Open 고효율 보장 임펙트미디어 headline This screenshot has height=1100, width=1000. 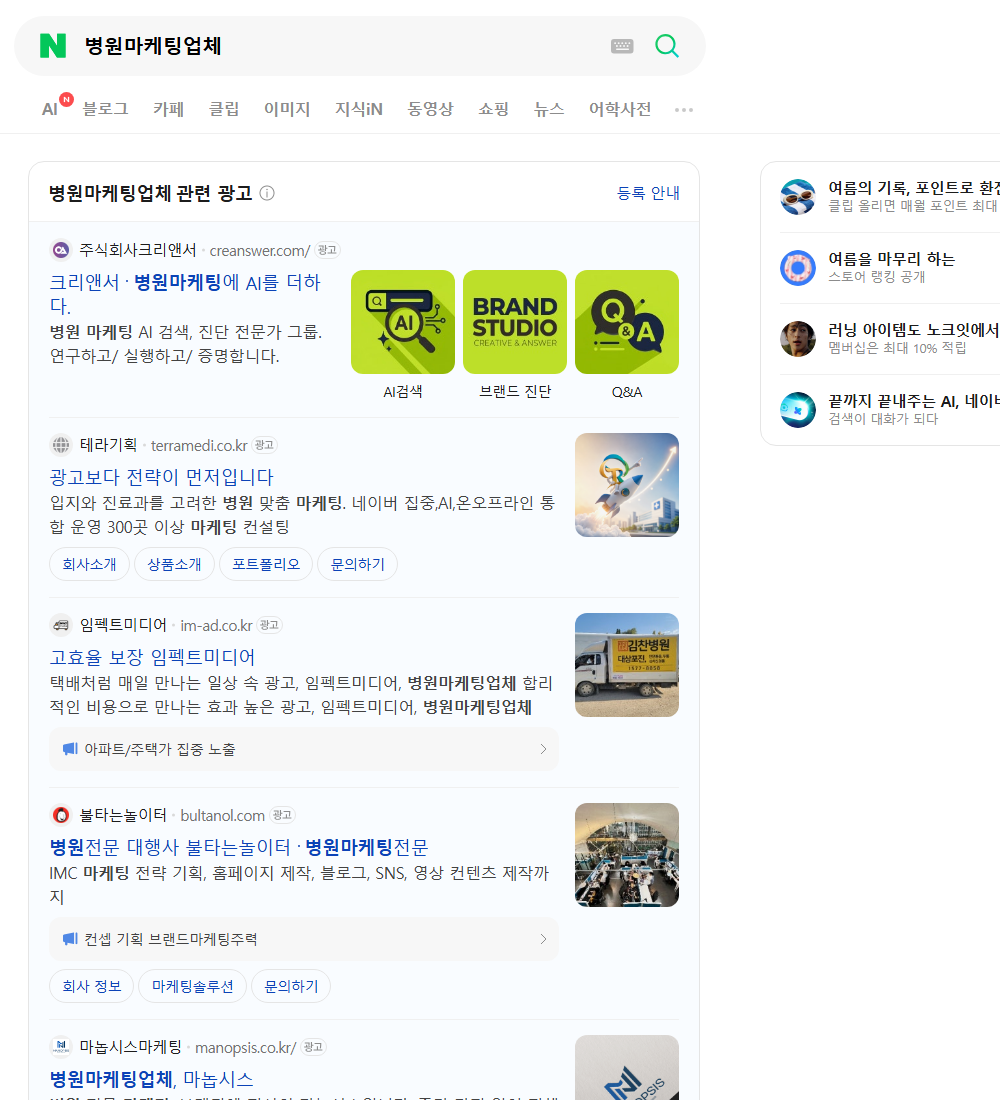click(x=152, y=657)
